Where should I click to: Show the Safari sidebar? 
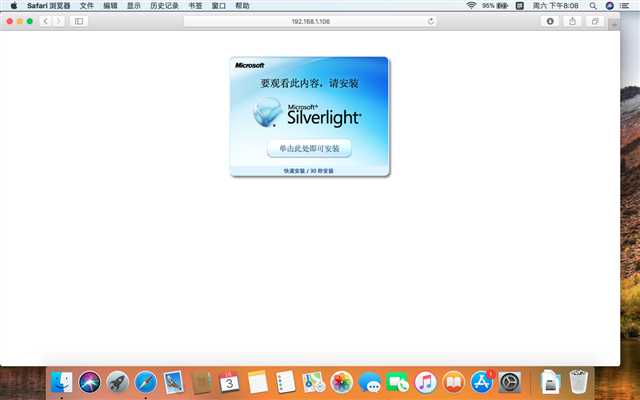click(79, 21)
